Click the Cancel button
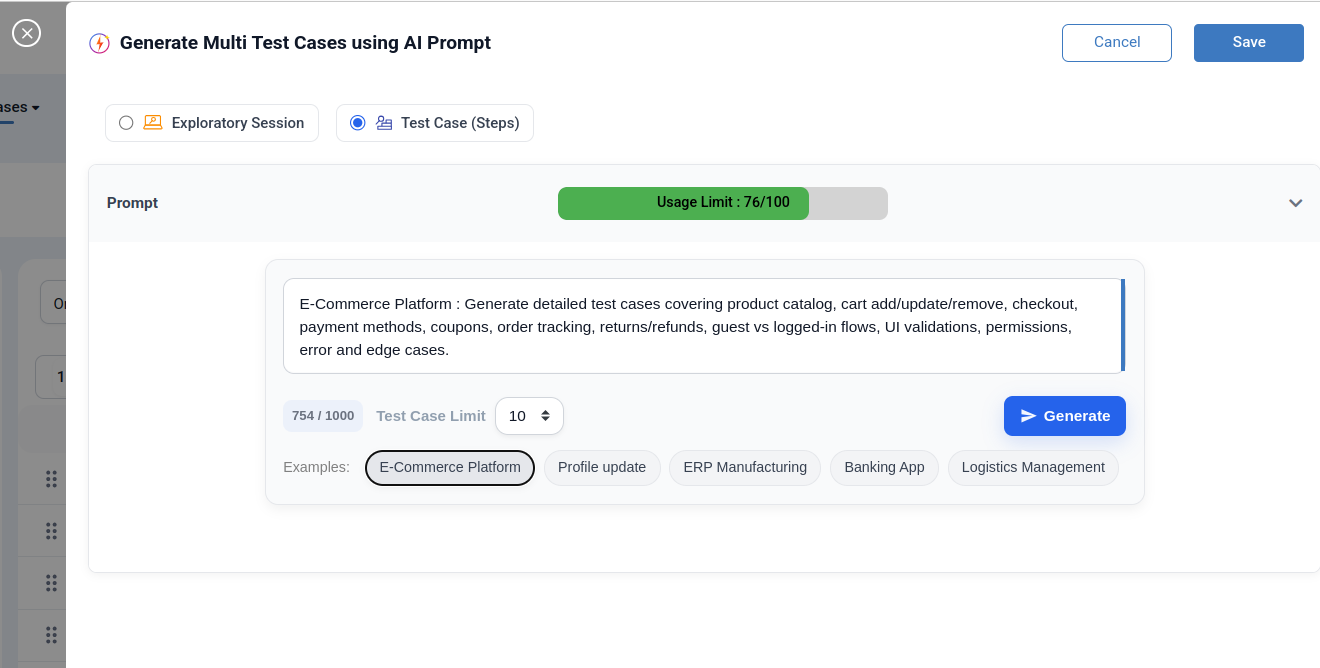The height and width of the screenshot is (668, 1320). [1116, 42]
